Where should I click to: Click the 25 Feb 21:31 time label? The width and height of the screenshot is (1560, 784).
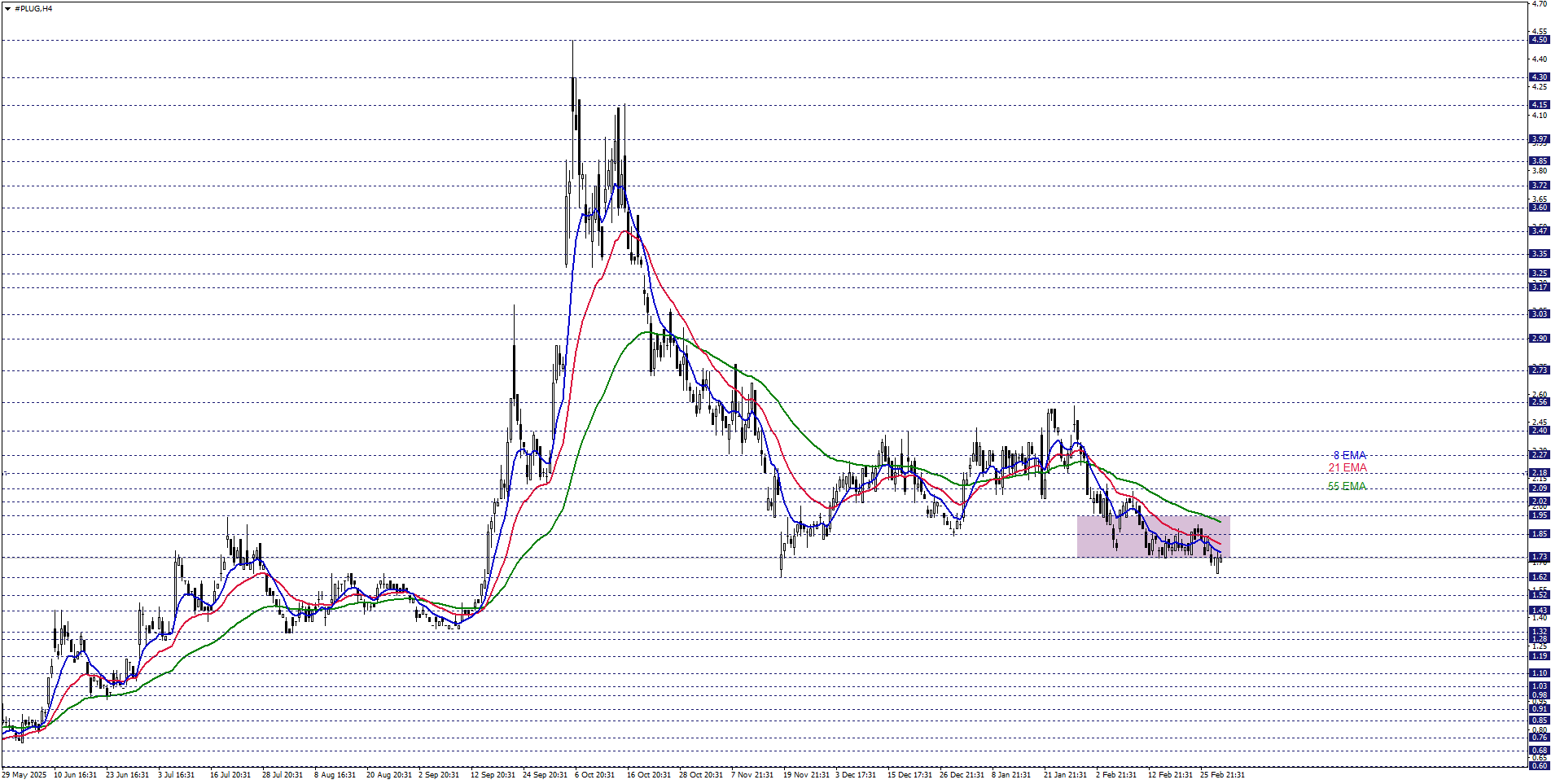(x=1222, y=775)
